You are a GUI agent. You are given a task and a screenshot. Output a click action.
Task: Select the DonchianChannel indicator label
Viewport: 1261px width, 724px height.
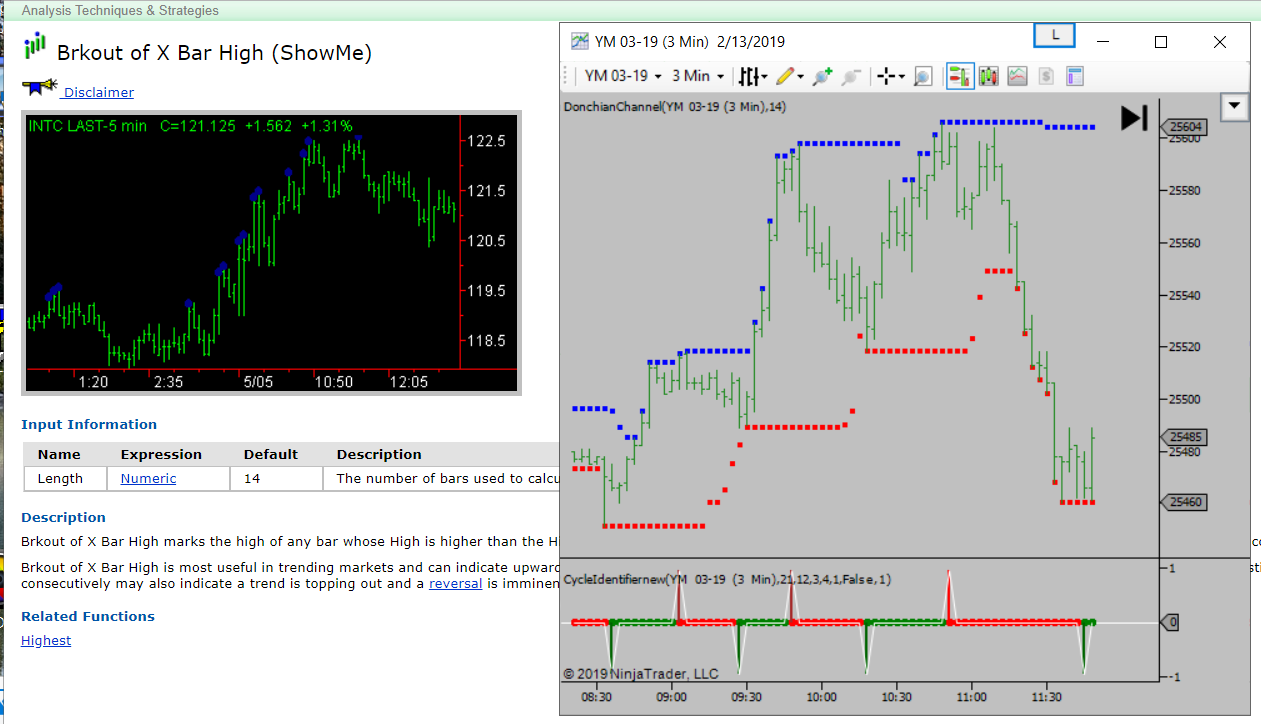point(674,107)
